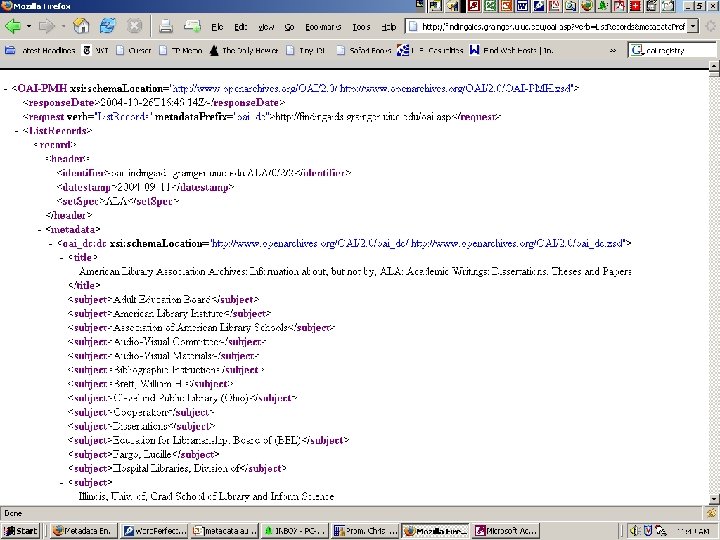Open the TP Memo bookmark
720x540 pixels.
point(181,51)
